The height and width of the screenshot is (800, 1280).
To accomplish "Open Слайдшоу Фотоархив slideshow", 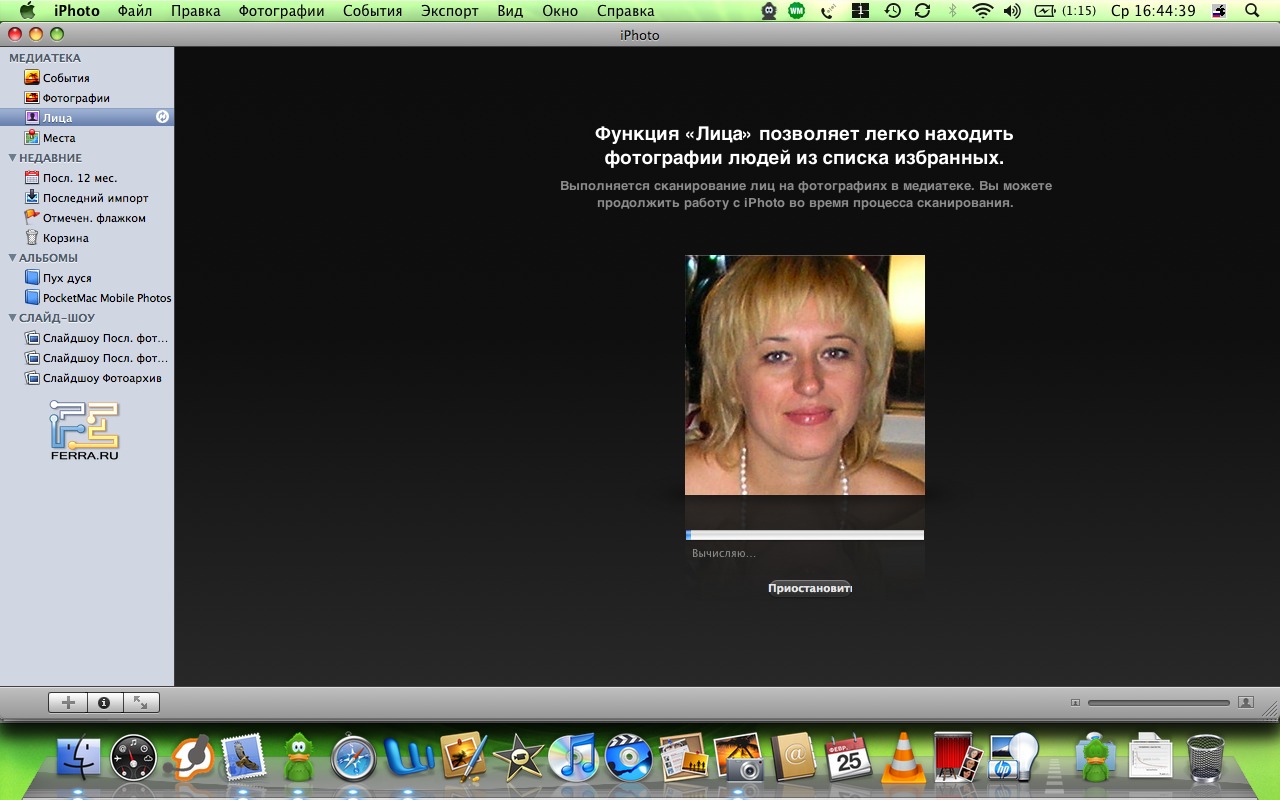I will pos(101,378).
